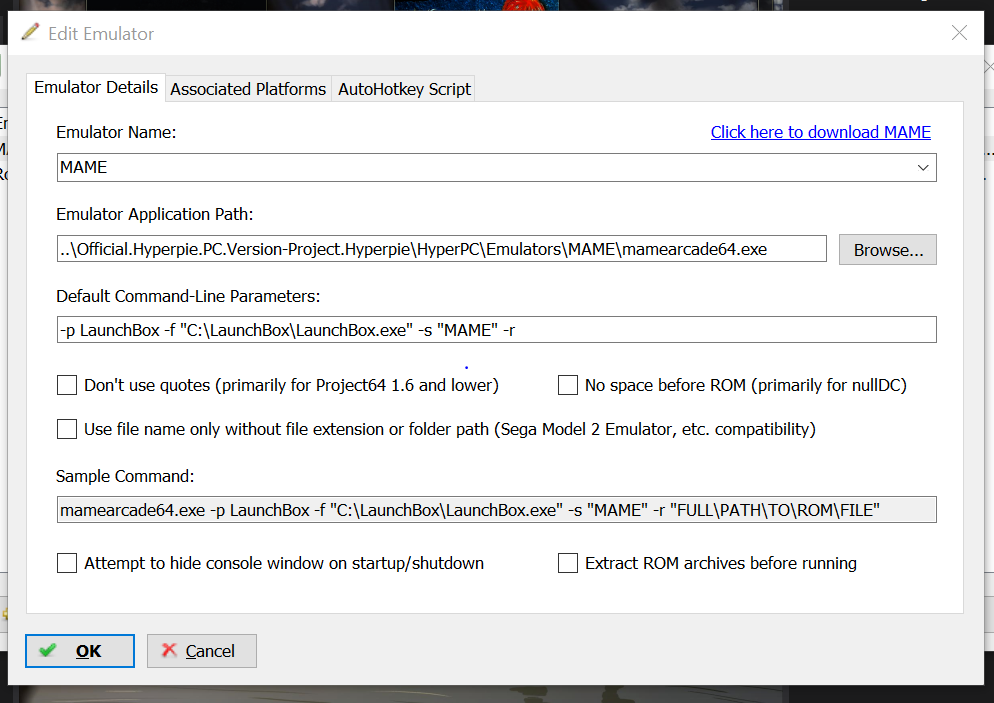The image size is (994, 703).
Task: Toggle Attempt to hide console window
Action: point(67,563)
